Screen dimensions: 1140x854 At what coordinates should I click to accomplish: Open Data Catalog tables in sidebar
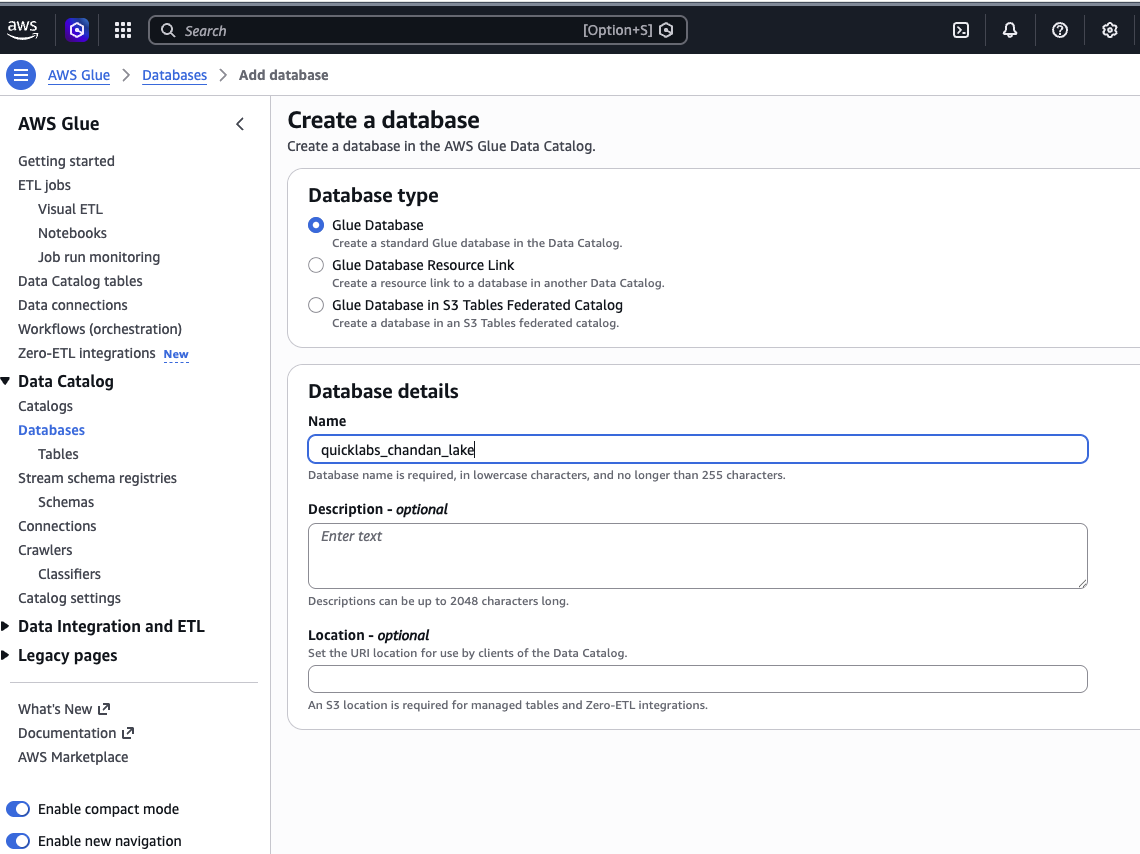pyautogui.click(x=80, y=281)
